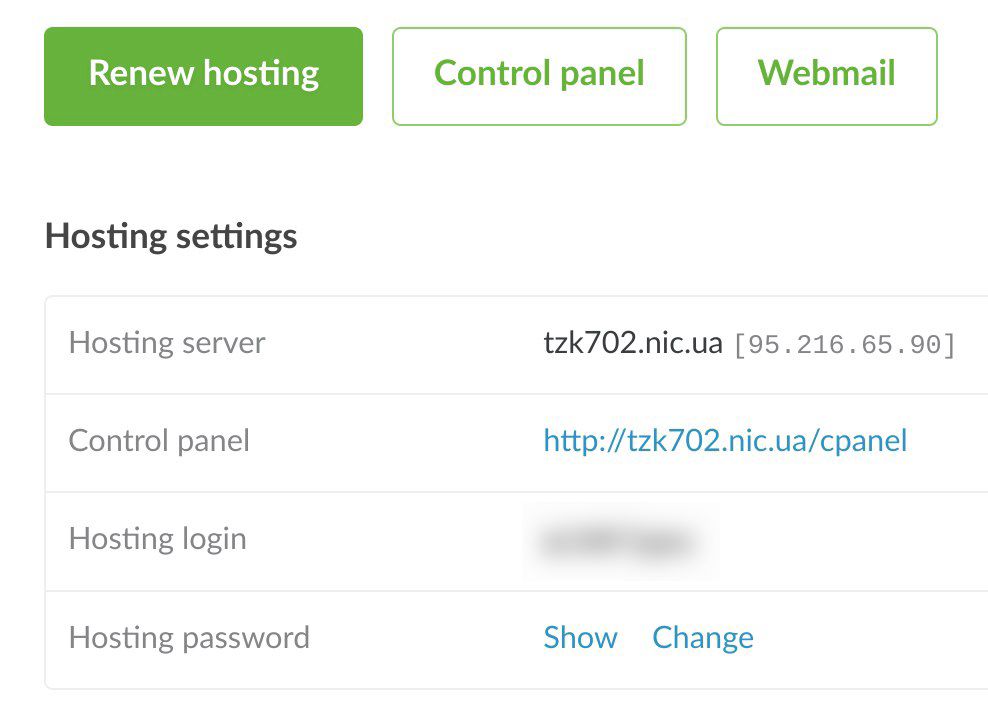
Task: Click the Hosting server label
Action: coord(167,343)
